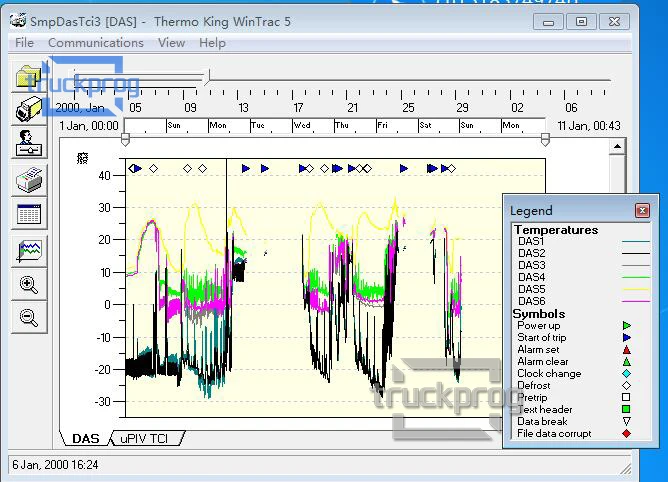
Task: Minimize the WinTrac window
Action: (549, 21)
